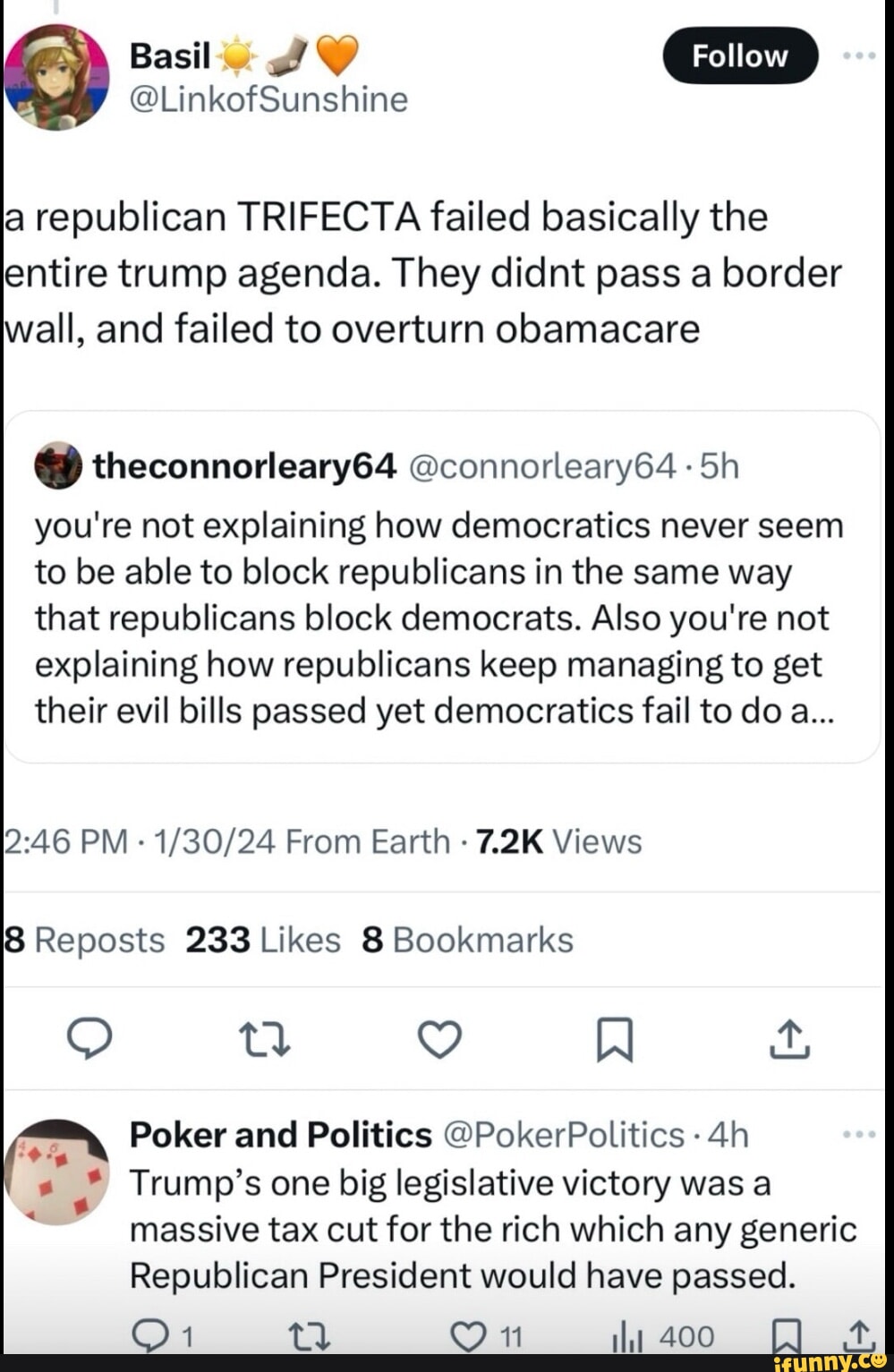Open the 8 Bookmarks count

tap(467, 940)
